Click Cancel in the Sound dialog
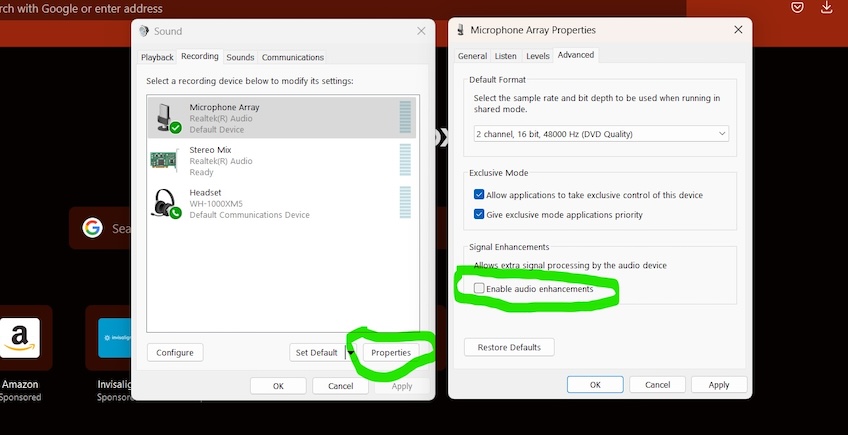Viewport: 848px width, 435px height. click(x=340, y=386)
